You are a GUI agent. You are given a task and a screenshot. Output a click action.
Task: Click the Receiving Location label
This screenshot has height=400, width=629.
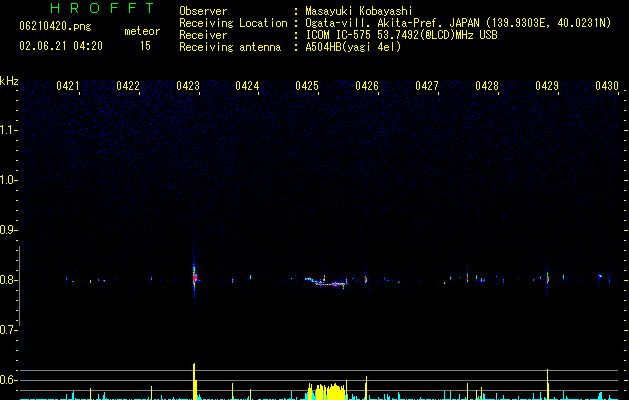(233, 23)
